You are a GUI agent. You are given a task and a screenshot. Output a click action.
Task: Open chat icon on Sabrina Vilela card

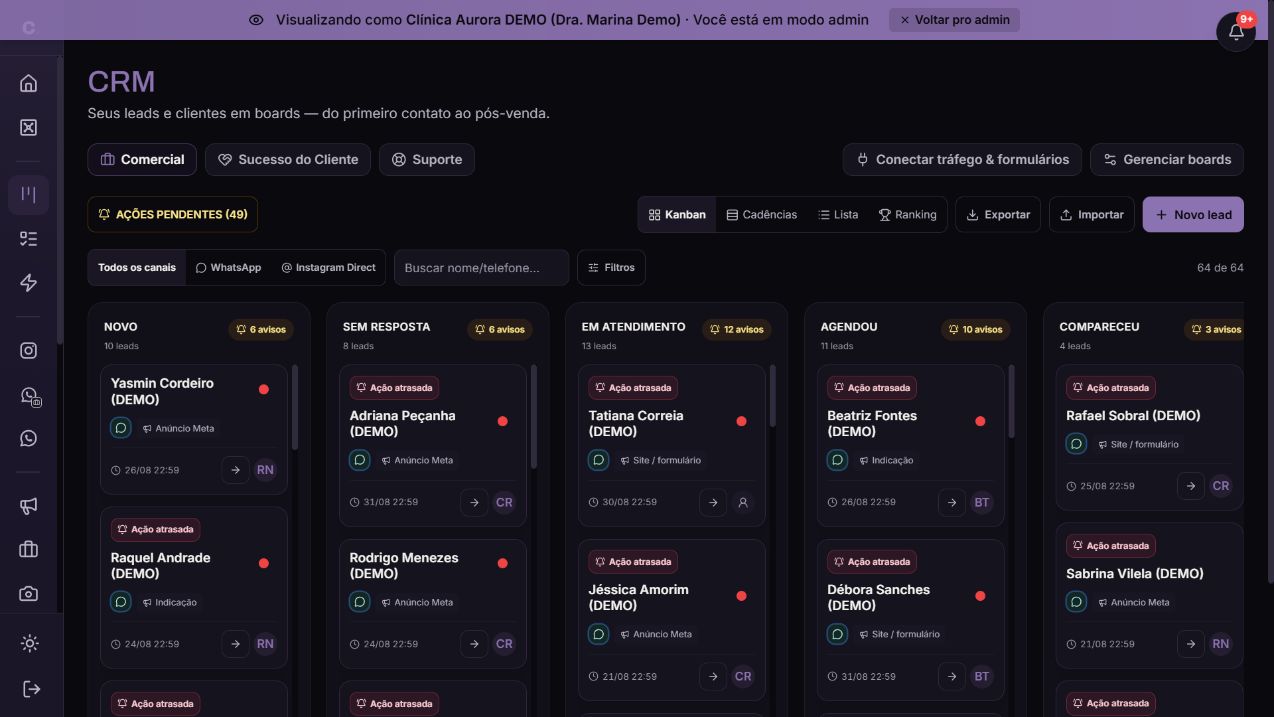pyautogui.click(x=1076, y=602)
